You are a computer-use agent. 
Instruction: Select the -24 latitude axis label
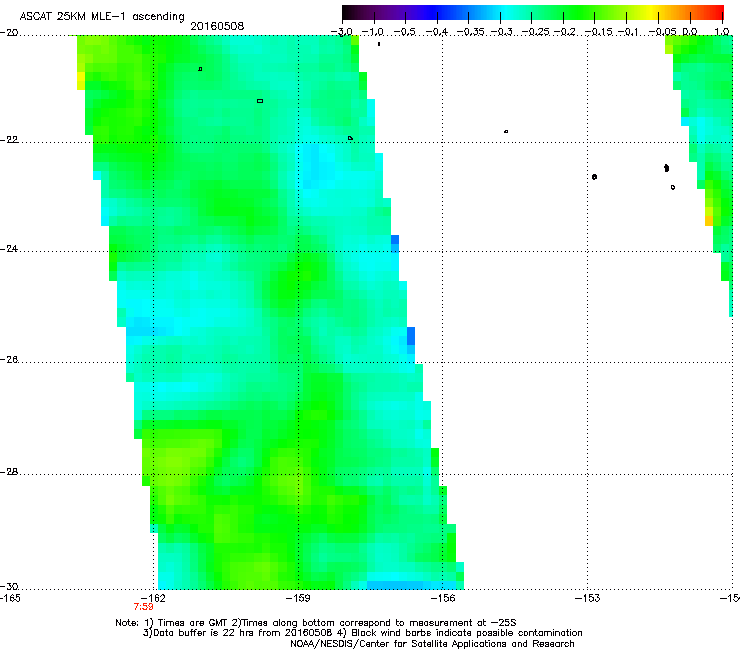(x=9, y=249)
